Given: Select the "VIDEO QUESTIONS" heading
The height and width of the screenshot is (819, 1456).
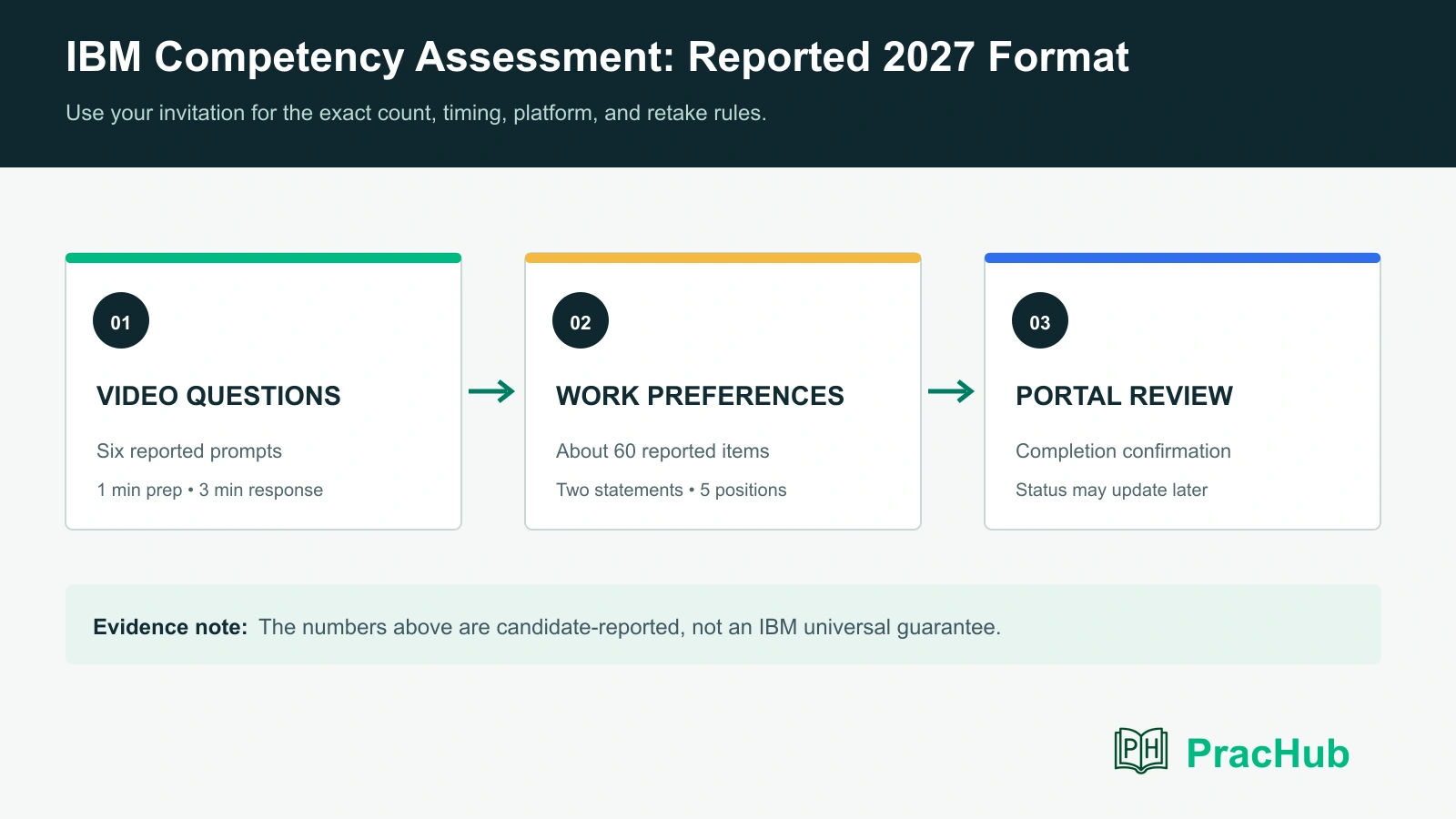Looking at the screenshot, I should point(218,396).
